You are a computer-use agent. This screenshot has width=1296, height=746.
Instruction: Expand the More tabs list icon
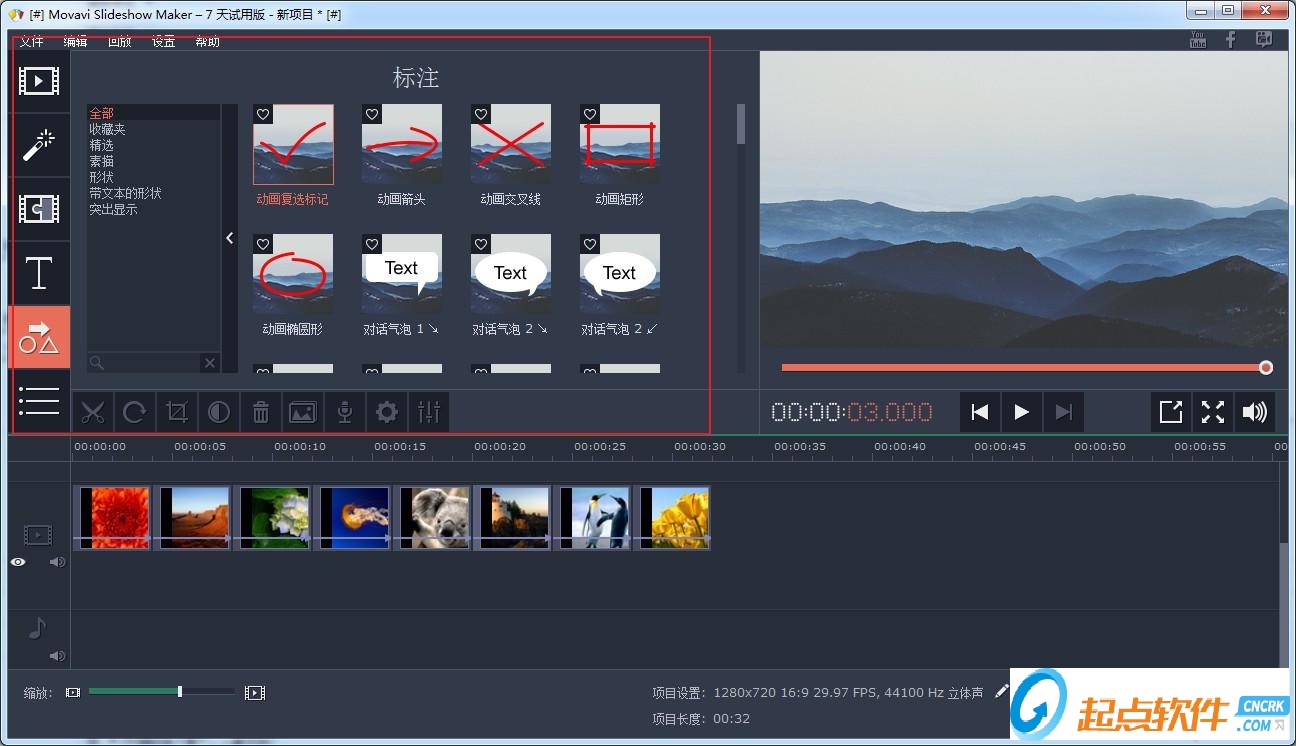39,400
